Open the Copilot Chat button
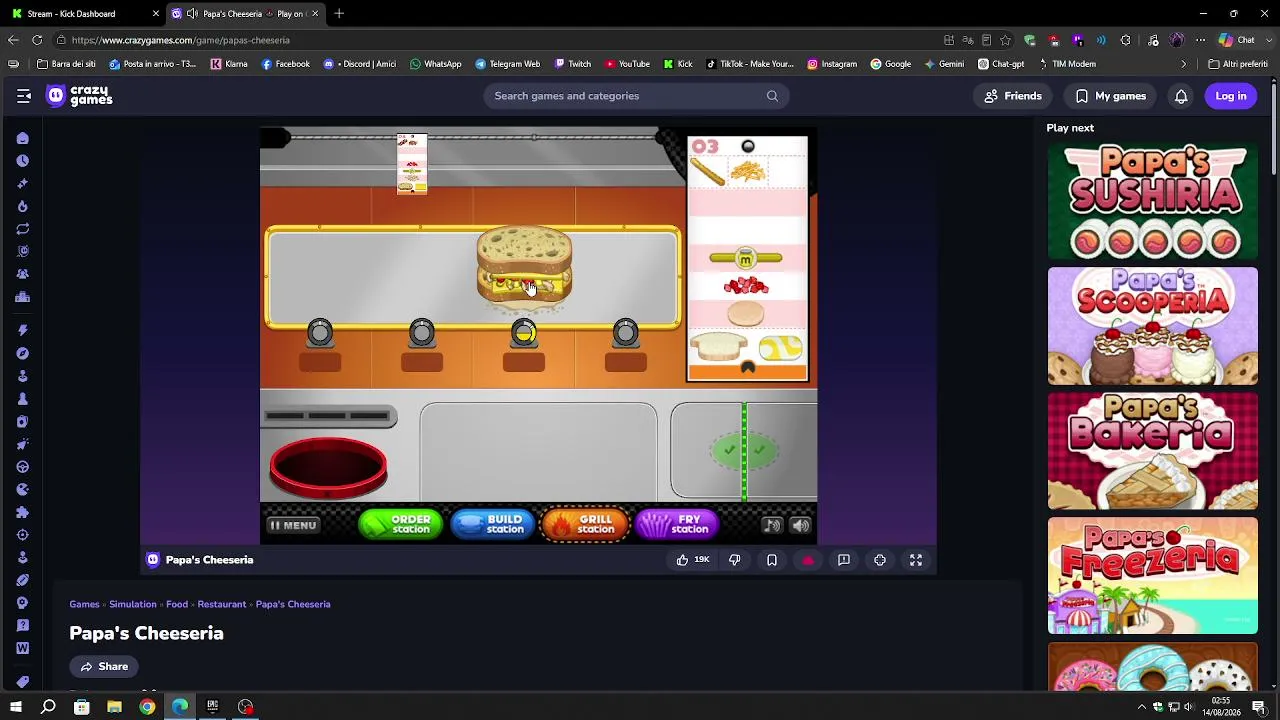 click(x=1236, y=40)
